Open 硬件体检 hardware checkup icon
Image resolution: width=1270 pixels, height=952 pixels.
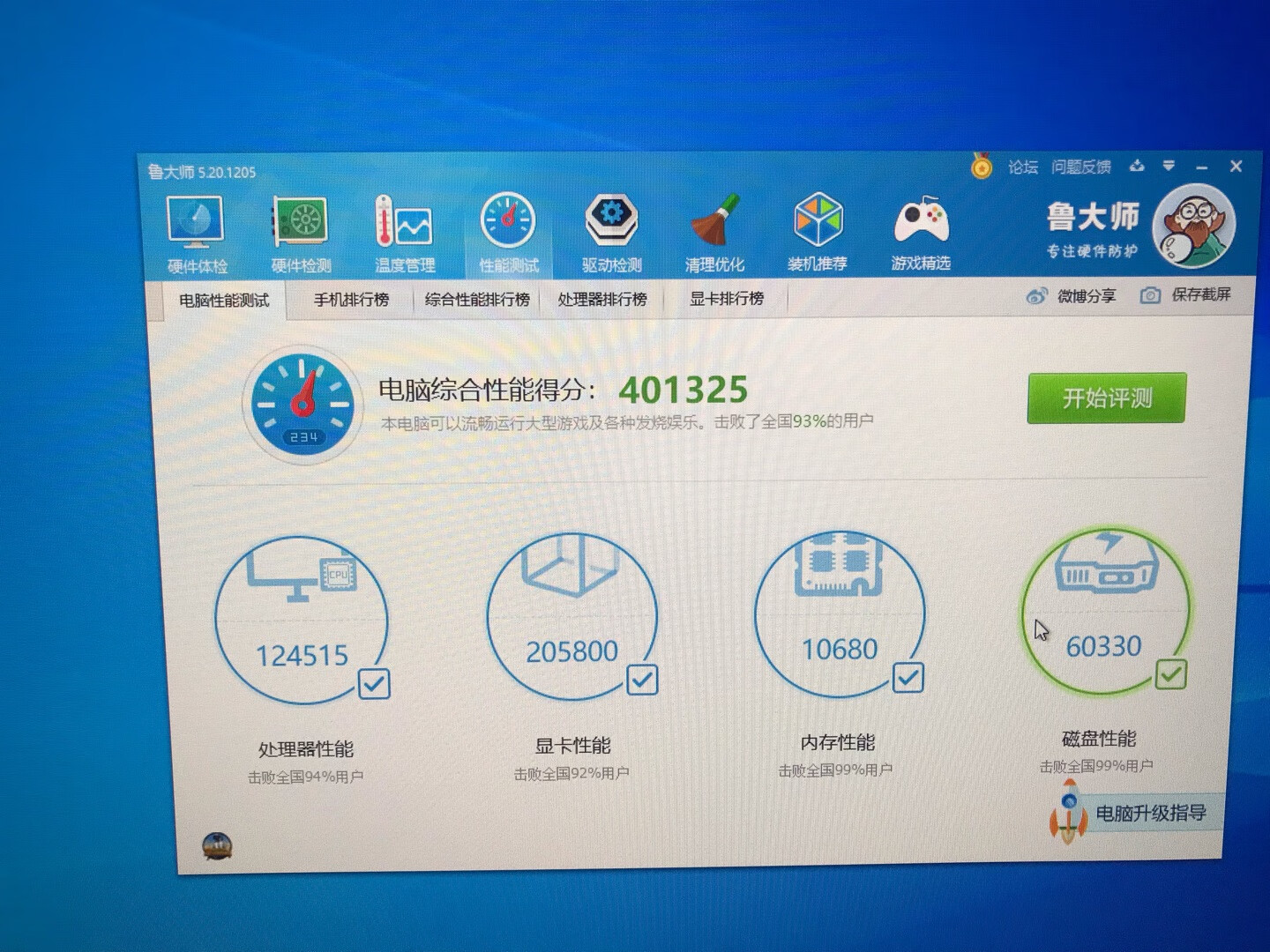pos(196,222)
